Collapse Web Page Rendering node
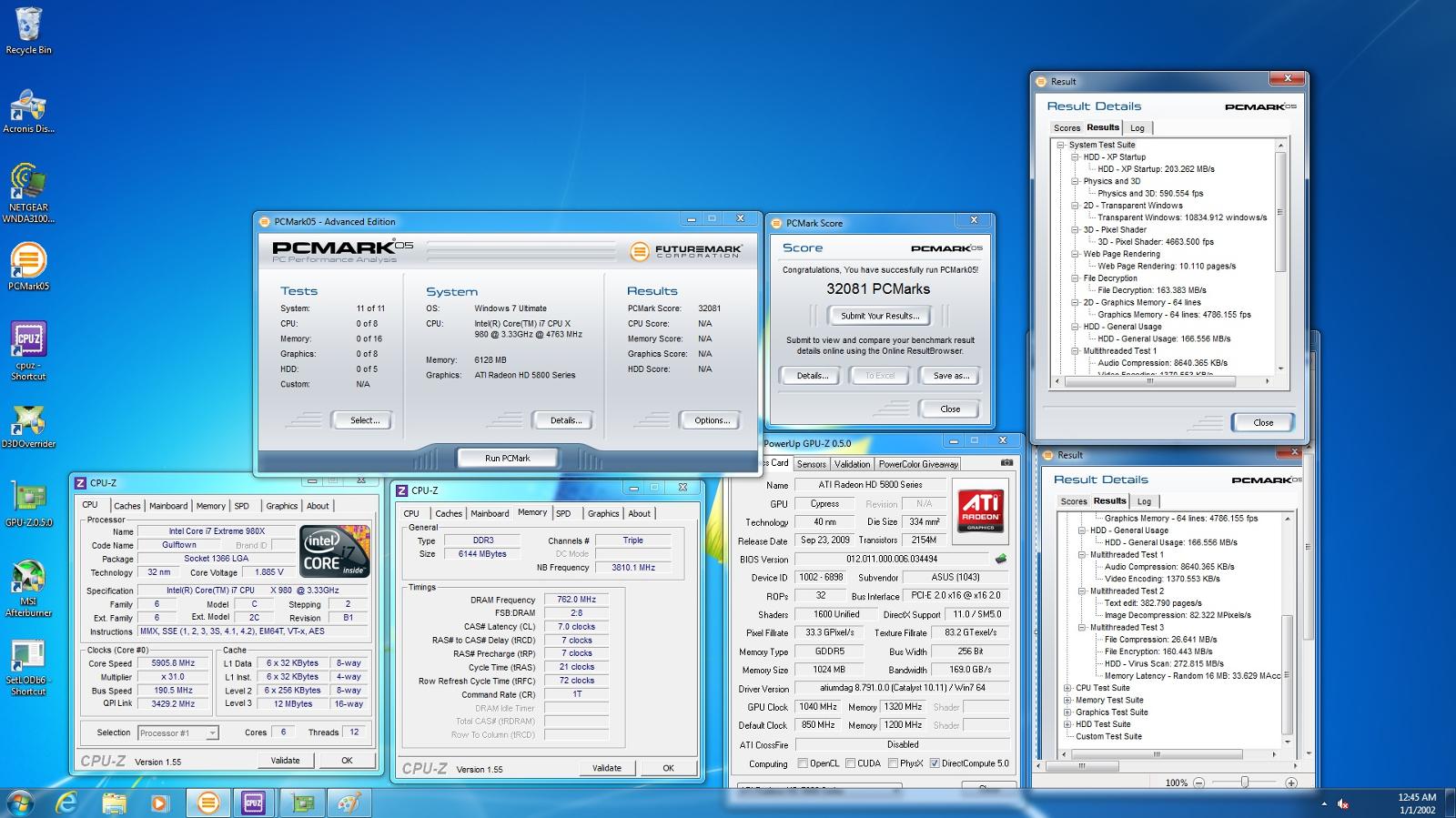This screenshot has width=1456, height=818. 1075,254
